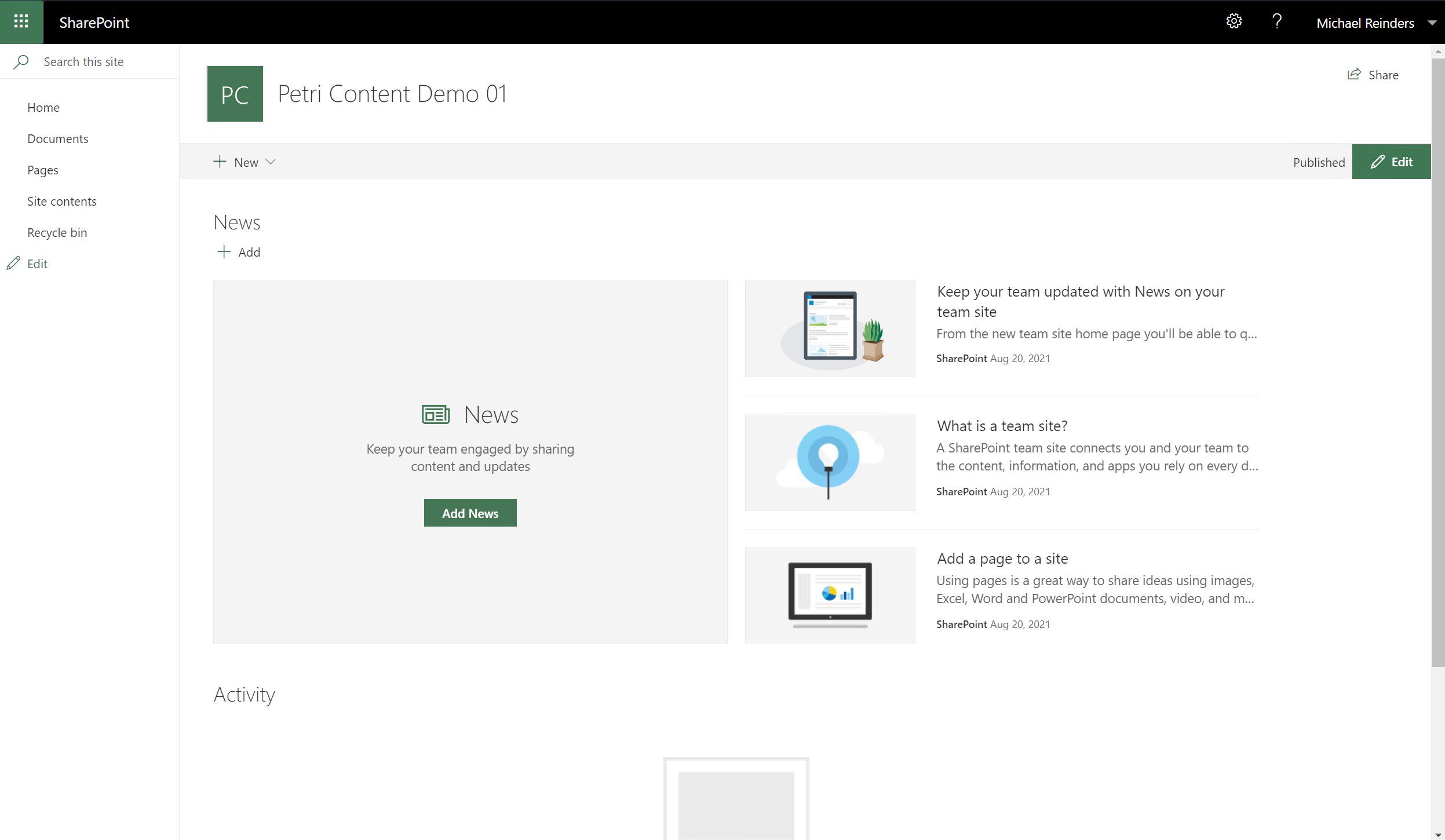Screen dimensions: 1445x840
Task: Open the 'What is a team site?' article
Action: point(1002,426)
